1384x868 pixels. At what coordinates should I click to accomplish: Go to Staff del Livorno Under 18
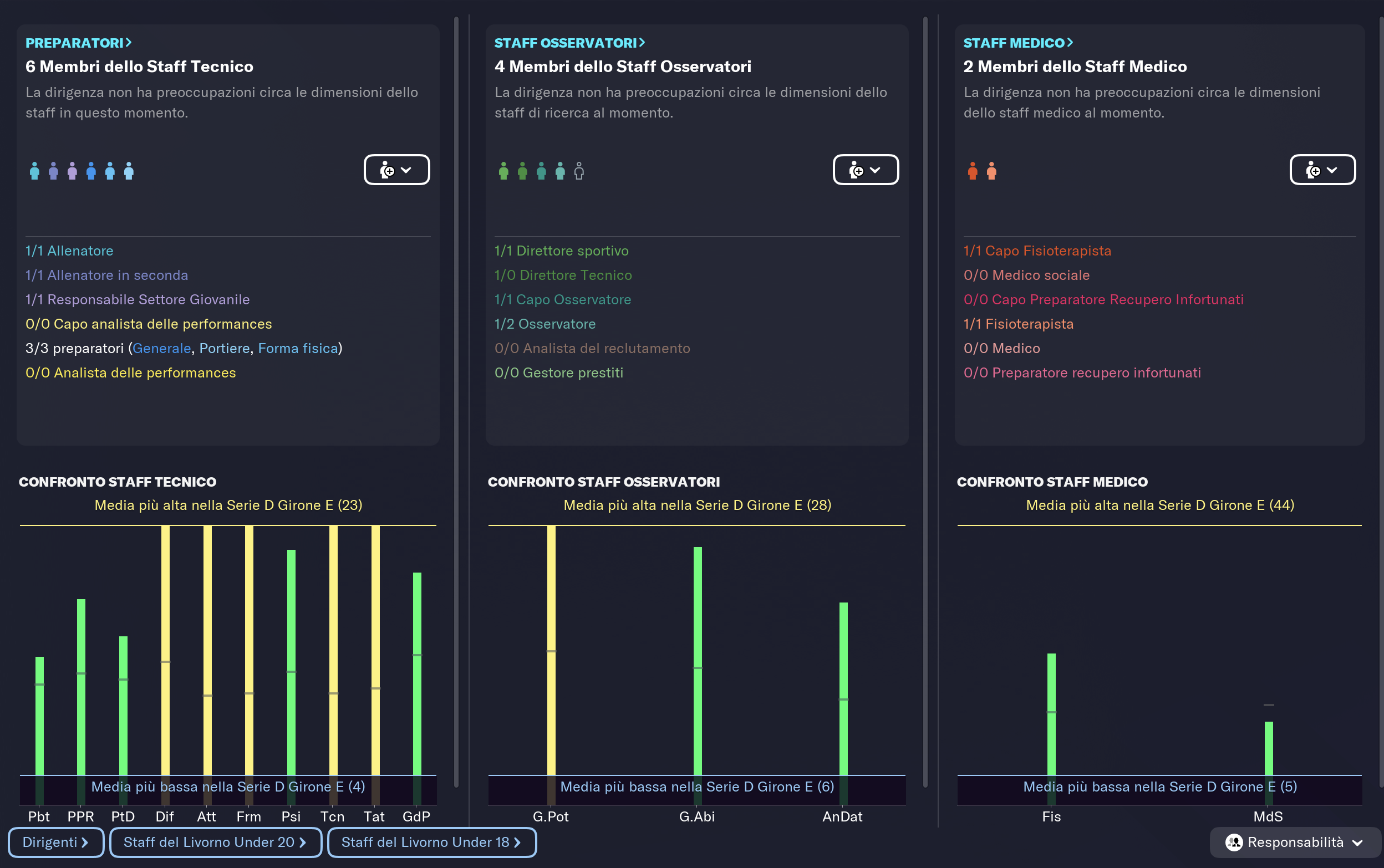(431, 842)
